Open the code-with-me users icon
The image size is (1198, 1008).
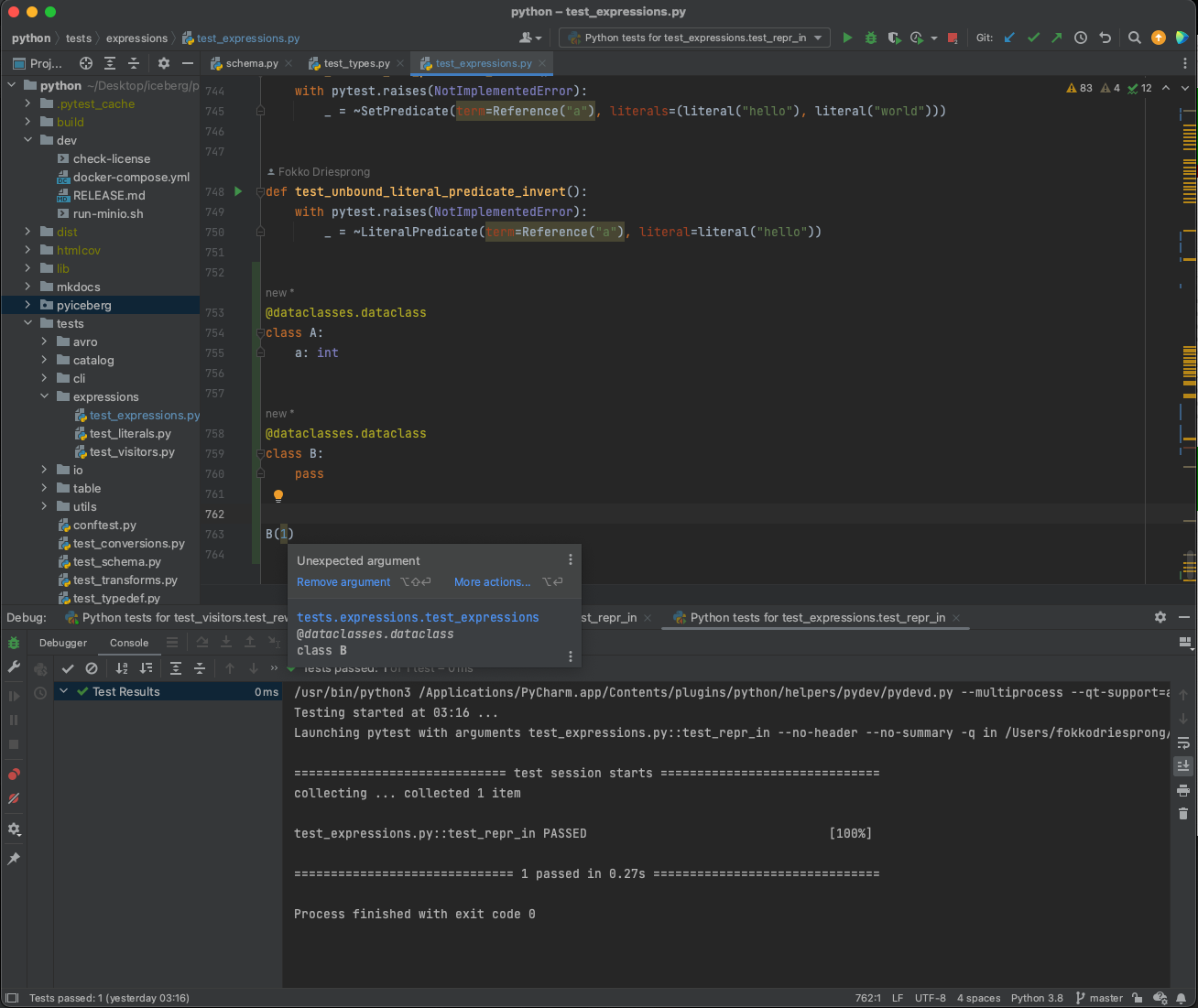tap(530, 38)
